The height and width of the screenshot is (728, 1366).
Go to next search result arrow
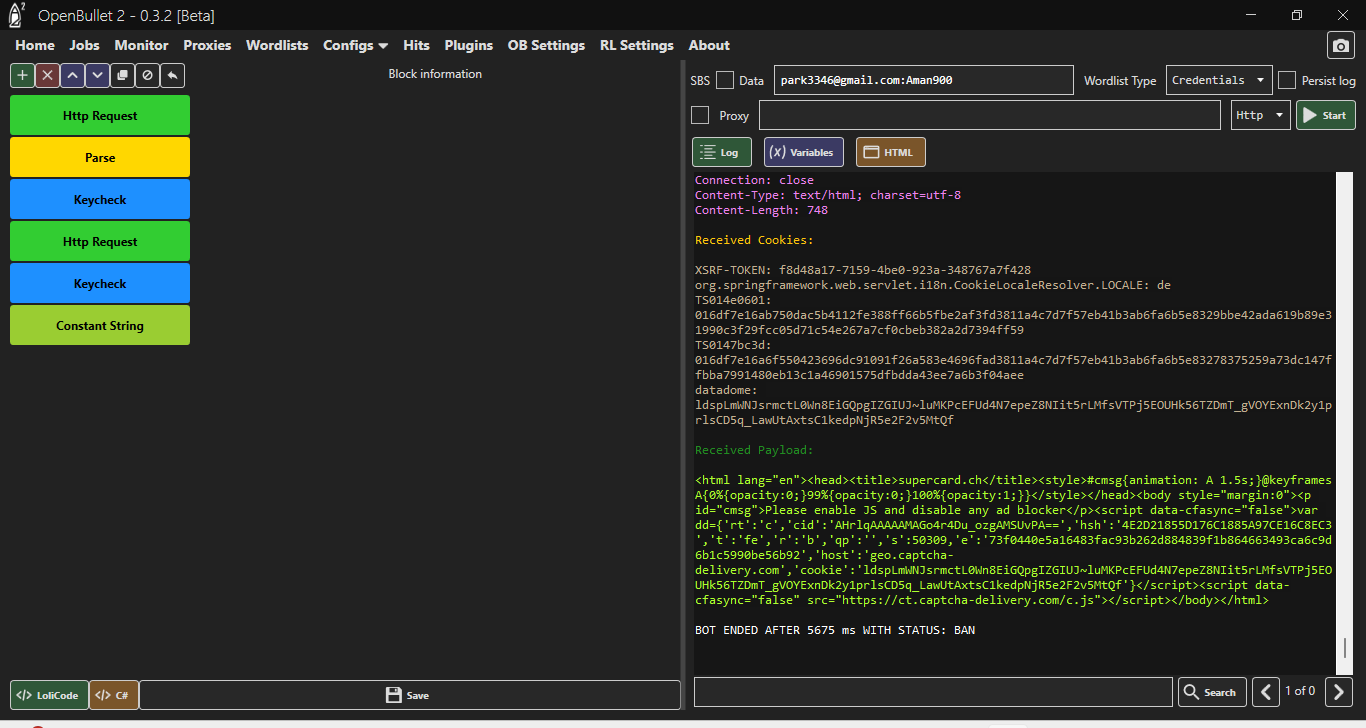click(x=1339, y=692)
